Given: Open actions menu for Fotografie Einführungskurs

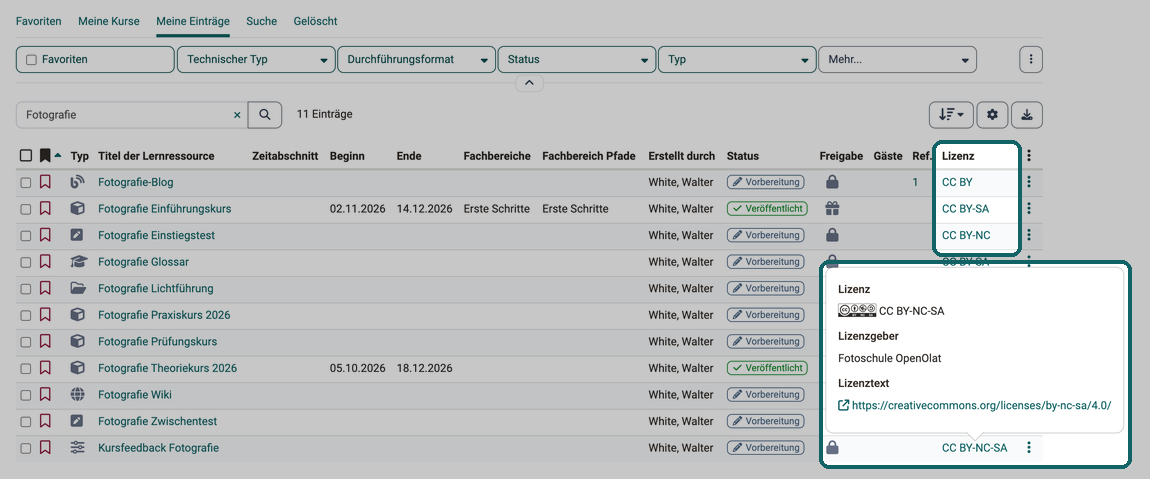Looking at the screenshot, I should coord(1029,208).
